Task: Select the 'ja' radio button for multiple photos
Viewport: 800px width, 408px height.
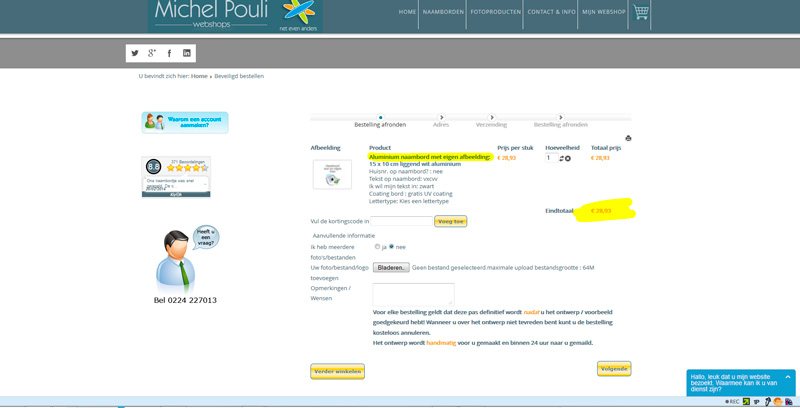Action: [x=378, y=246]
